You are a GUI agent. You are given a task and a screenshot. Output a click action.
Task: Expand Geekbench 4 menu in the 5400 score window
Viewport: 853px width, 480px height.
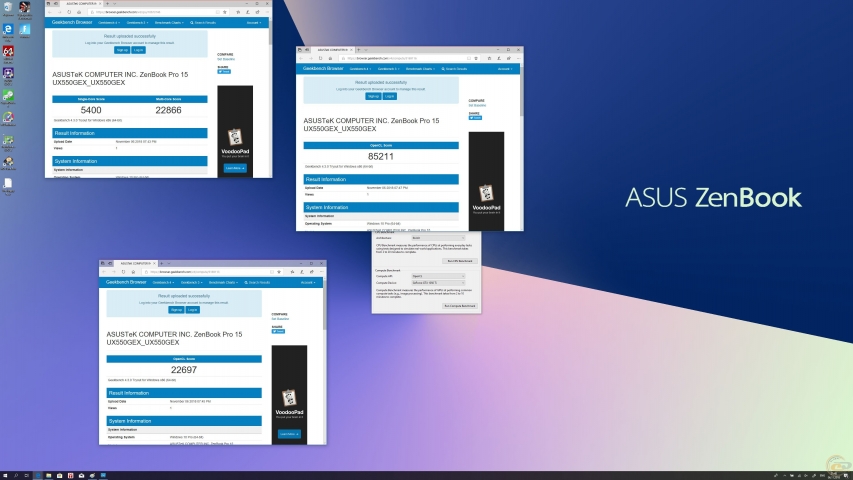pyautogui.click(x=109, y=23)
